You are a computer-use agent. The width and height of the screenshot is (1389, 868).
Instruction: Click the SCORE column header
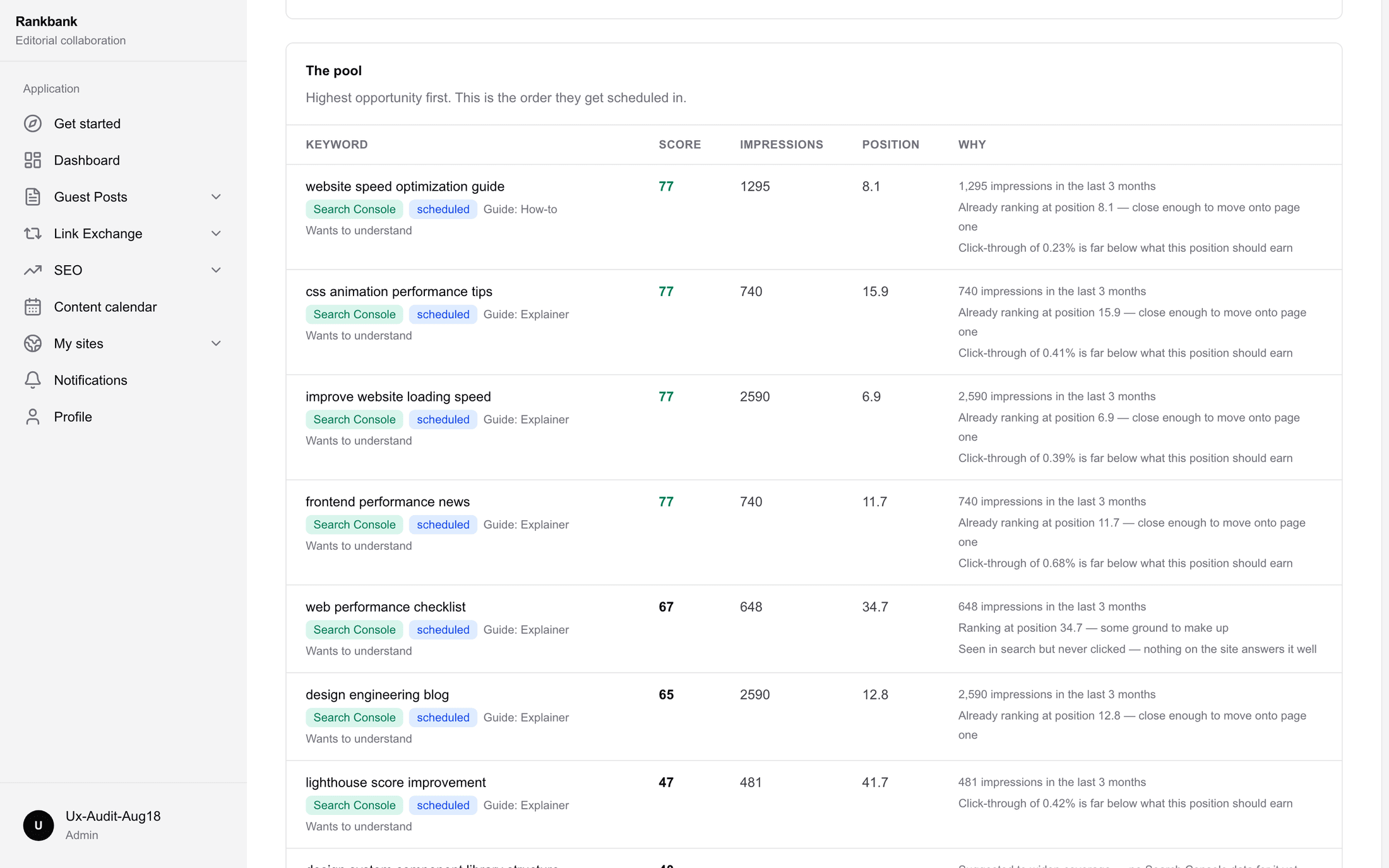coord(680,145)
